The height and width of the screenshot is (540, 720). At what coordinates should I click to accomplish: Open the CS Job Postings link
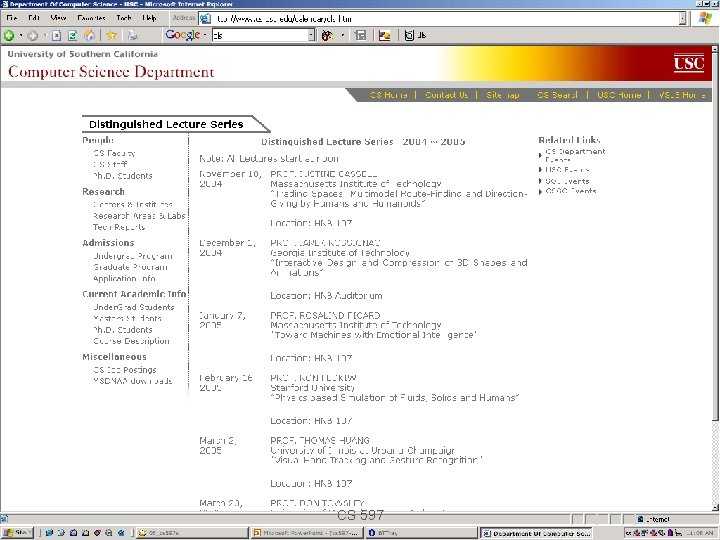point(125,370)
